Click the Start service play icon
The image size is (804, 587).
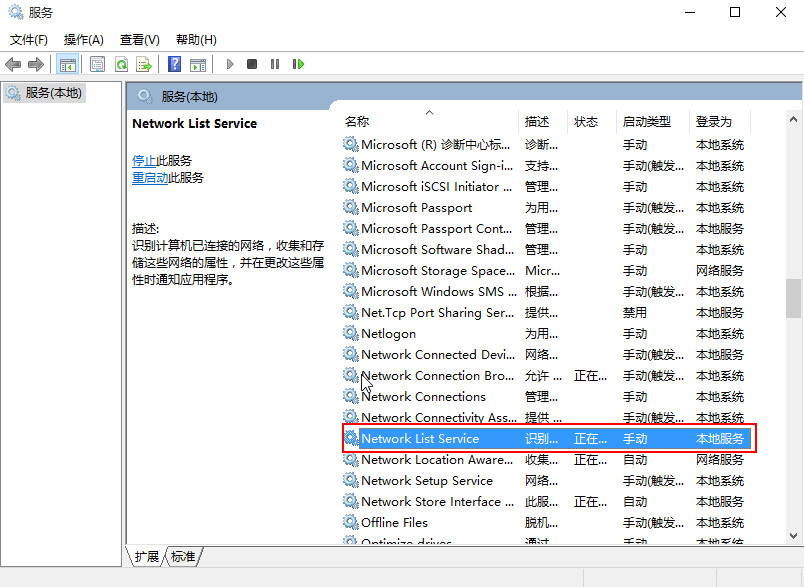point(230,64)
